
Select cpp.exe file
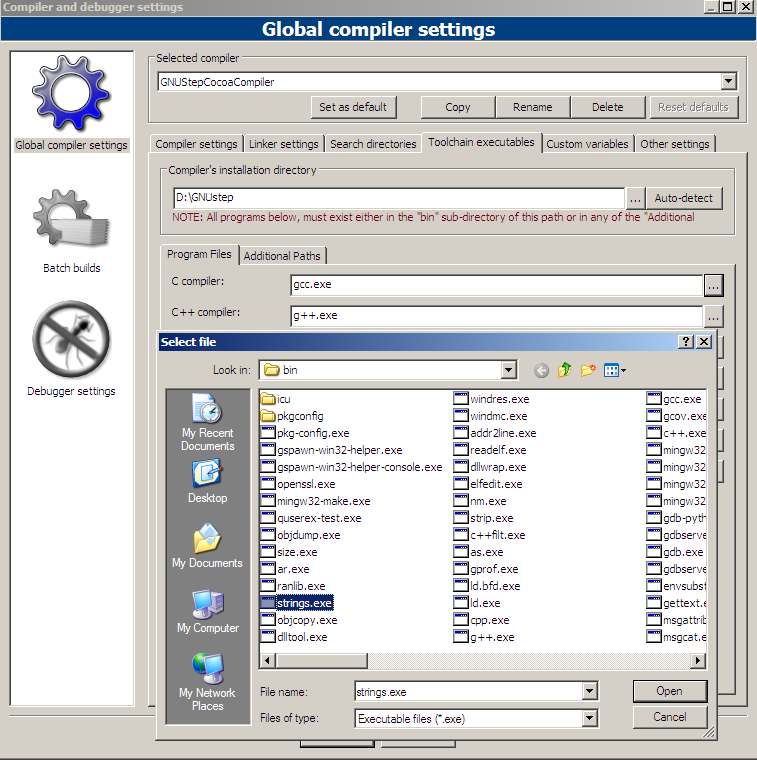[x=482, y=620]
